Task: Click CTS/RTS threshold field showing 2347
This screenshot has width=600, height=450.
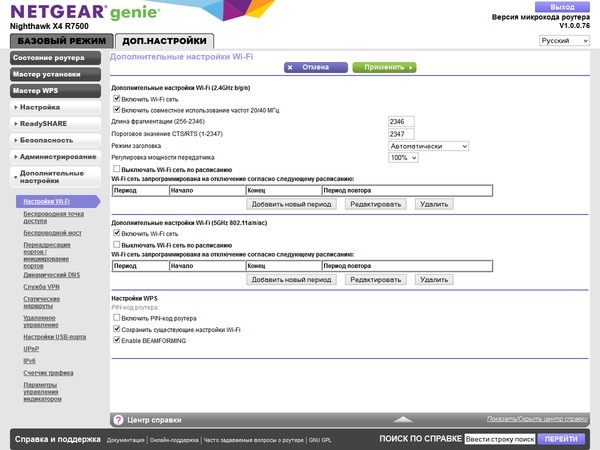Action: click(x=401, y=134)
